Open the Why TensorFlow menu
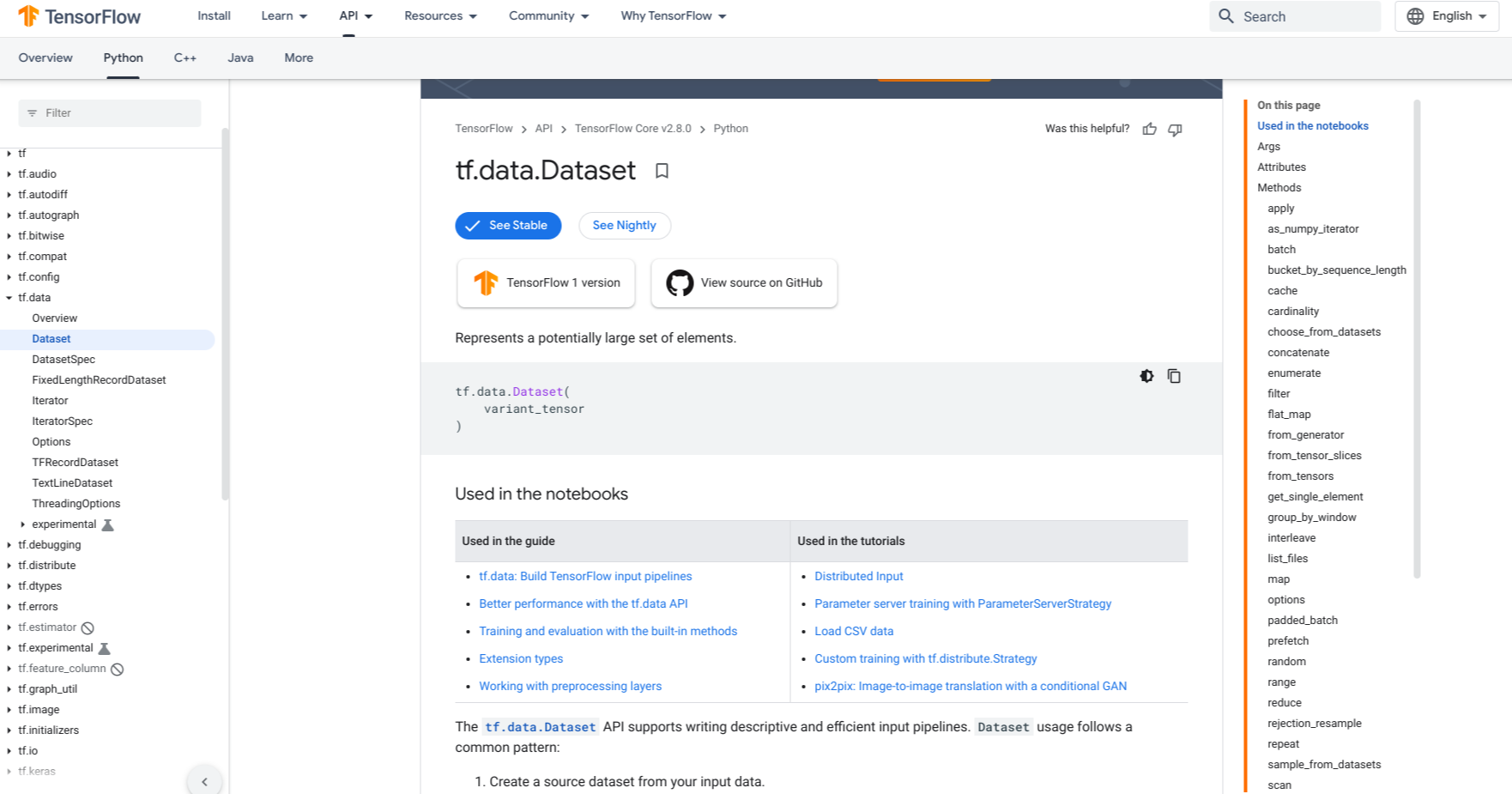The width and height of the screenshot is (1512, 794). pyautogui.click(x=673, y=15)
